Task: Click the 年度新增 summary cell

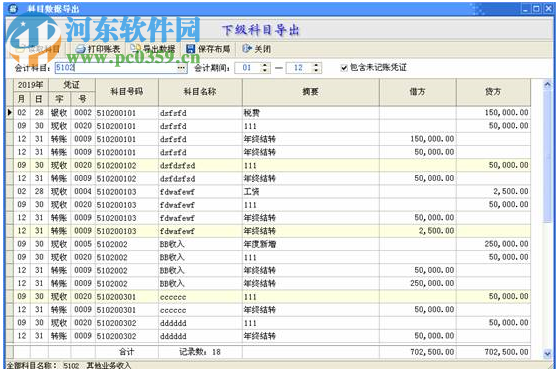Action: 310,244
